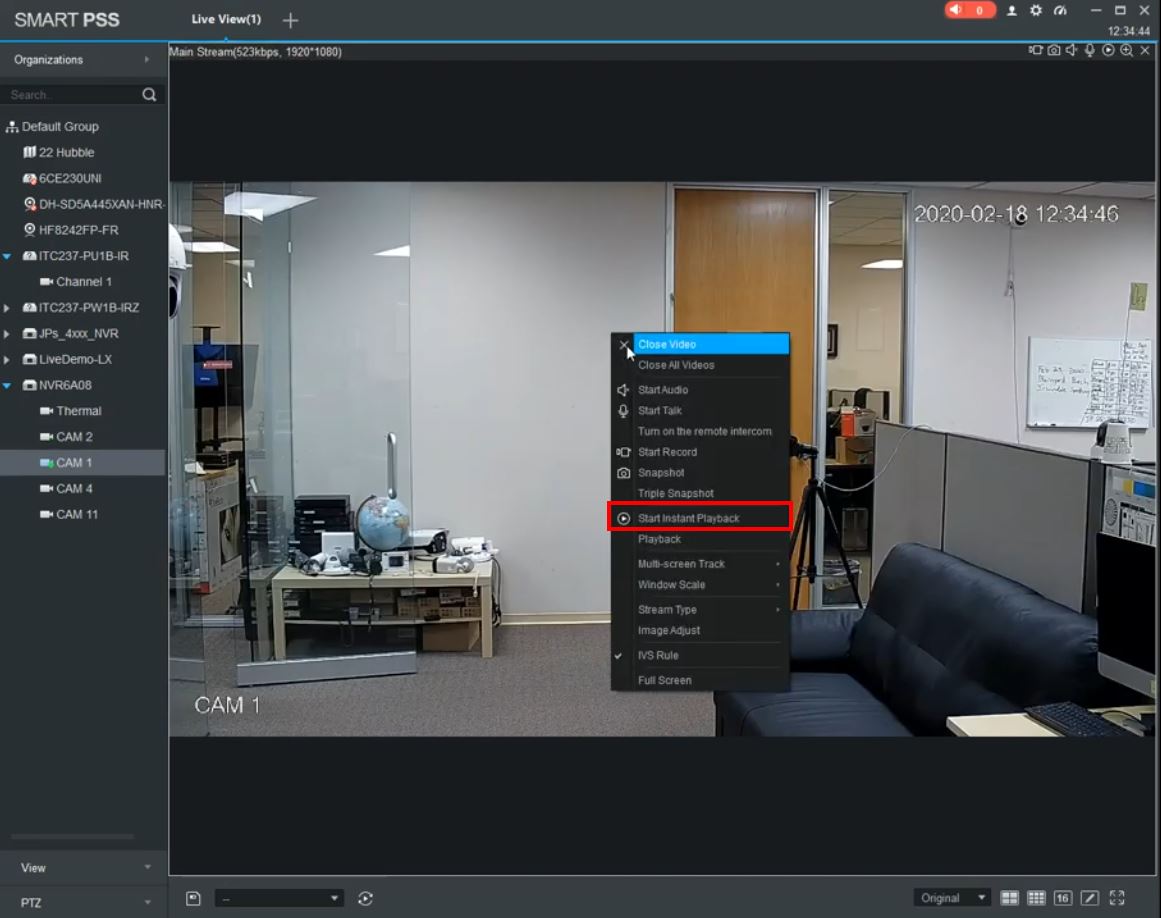The image size is (1161, 918).
Task: Choose Start Talk in context menu
Action: [x=700, y=410]
